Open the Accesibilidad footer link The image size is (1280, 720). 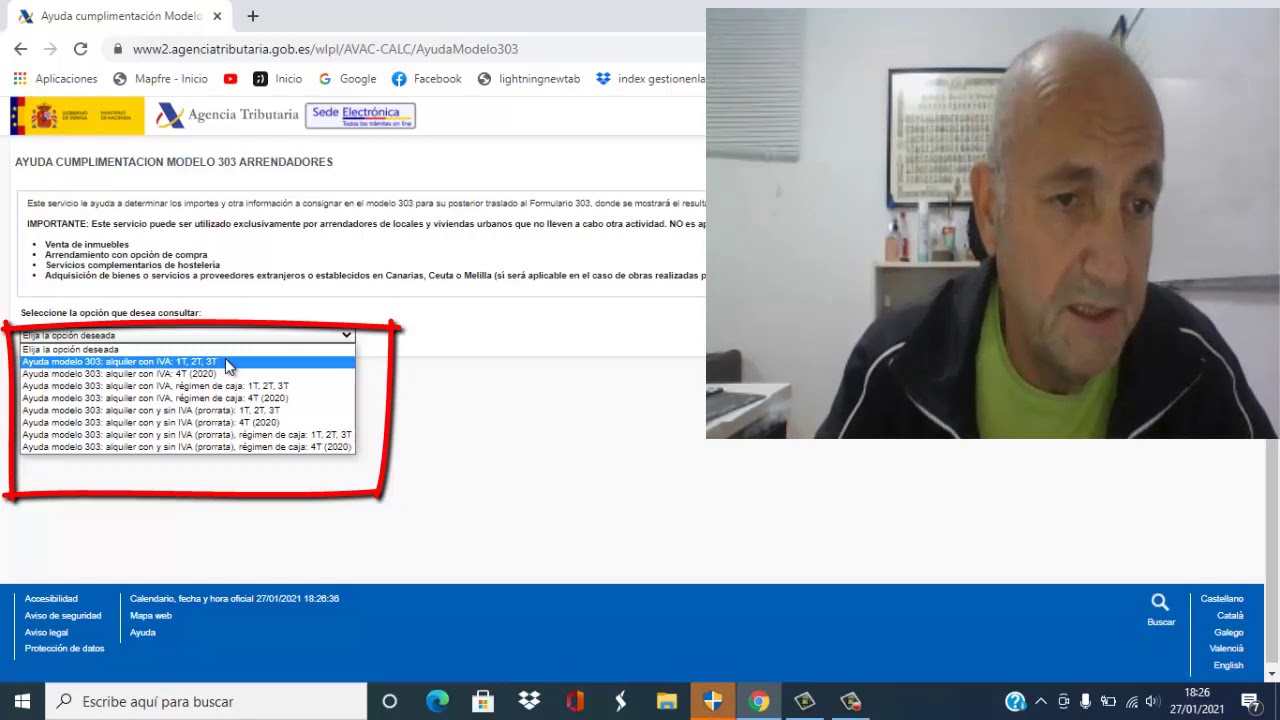tap(51, 598)
